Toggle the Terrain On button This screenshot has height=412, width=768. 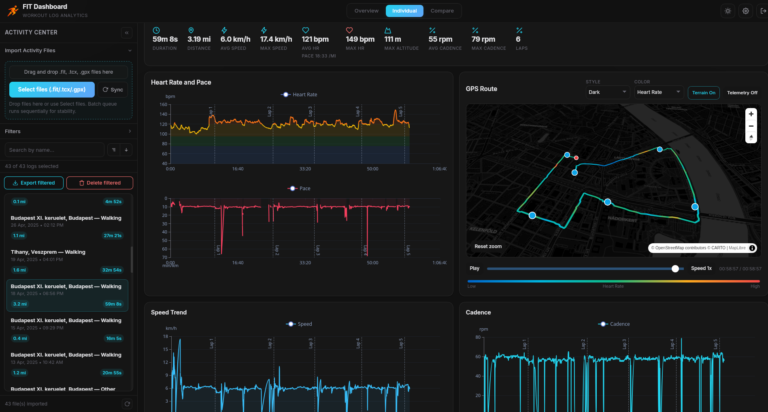(x=703, y=92)
